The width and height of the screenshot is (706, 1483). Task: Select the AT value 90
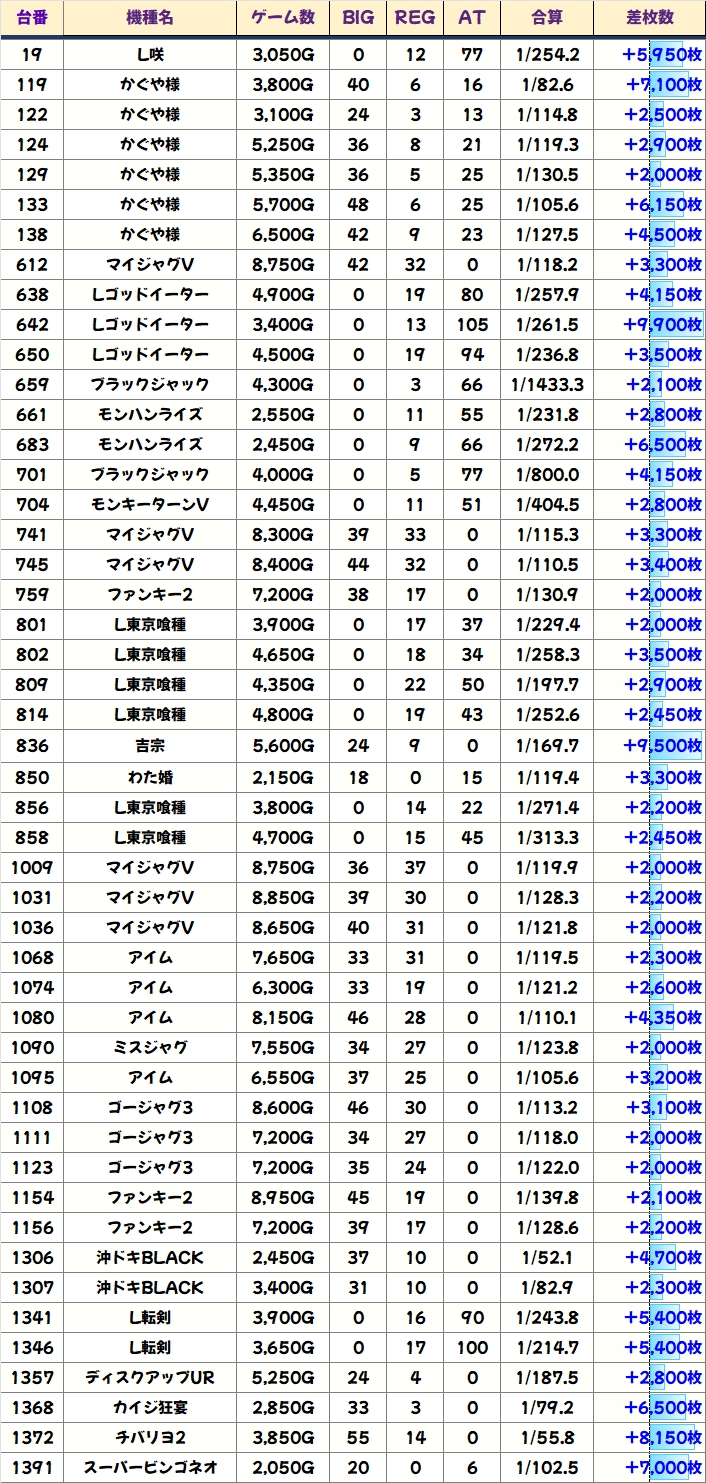point(472,1318)
